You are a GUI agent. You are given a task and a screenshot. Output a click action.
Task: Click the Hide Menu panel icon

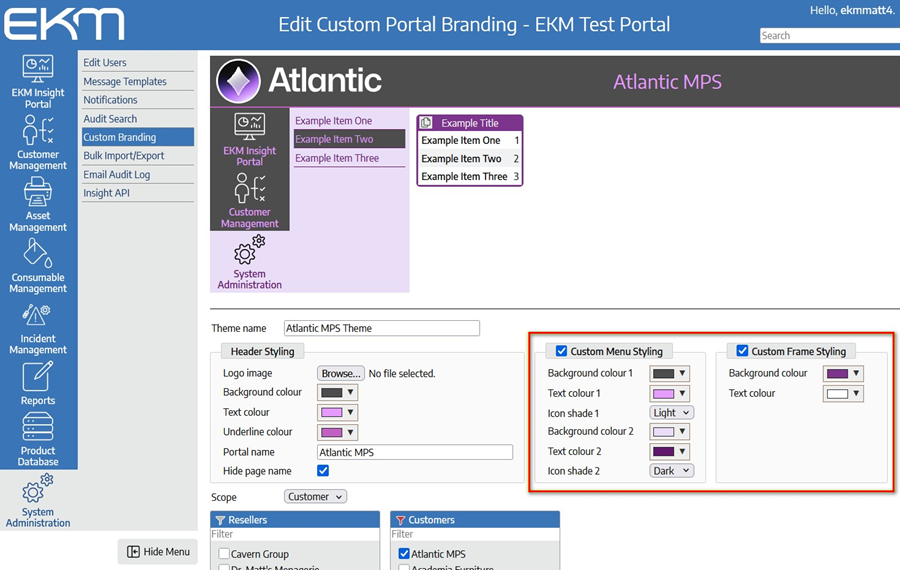pyautogui.click(x=133, y=552)
